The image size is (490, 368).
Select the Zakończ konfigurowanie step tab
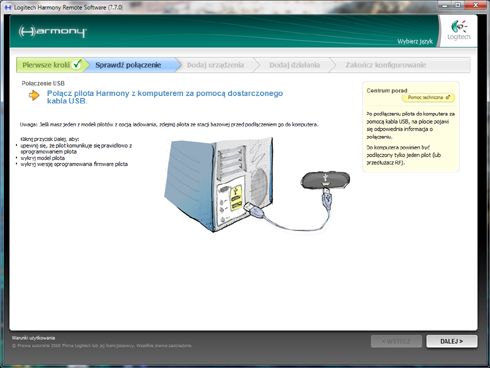click(386, 65)
